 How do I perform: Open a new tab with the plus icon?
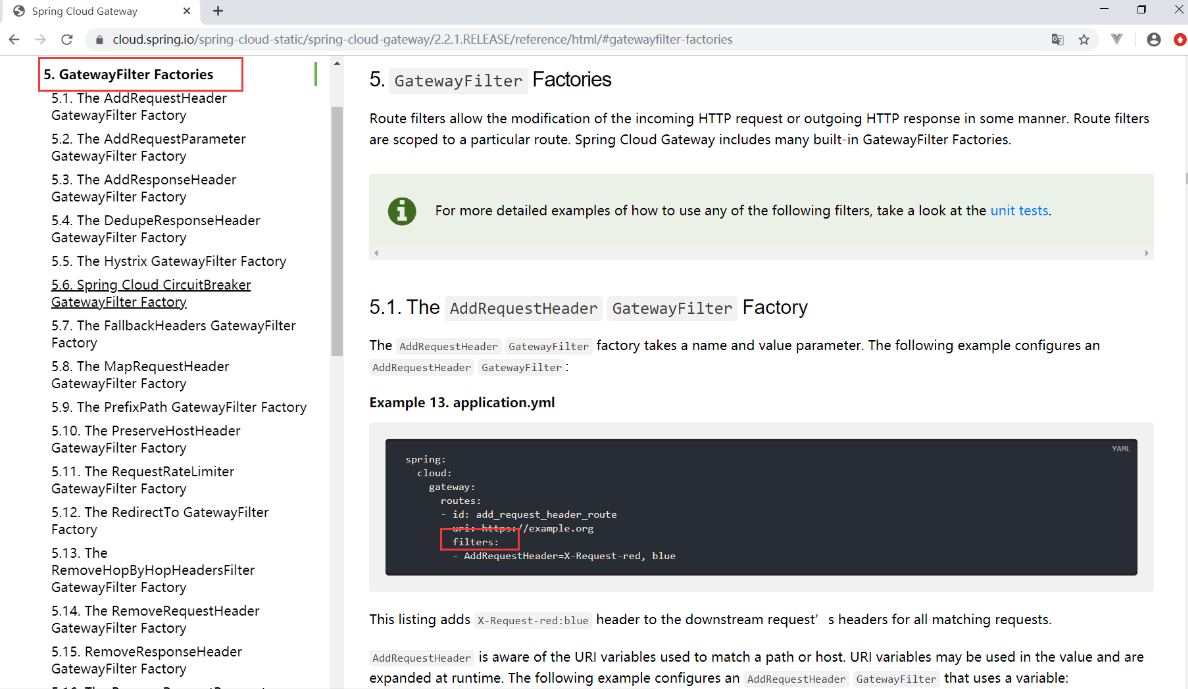pyautogui.click(x=218, y=11)
